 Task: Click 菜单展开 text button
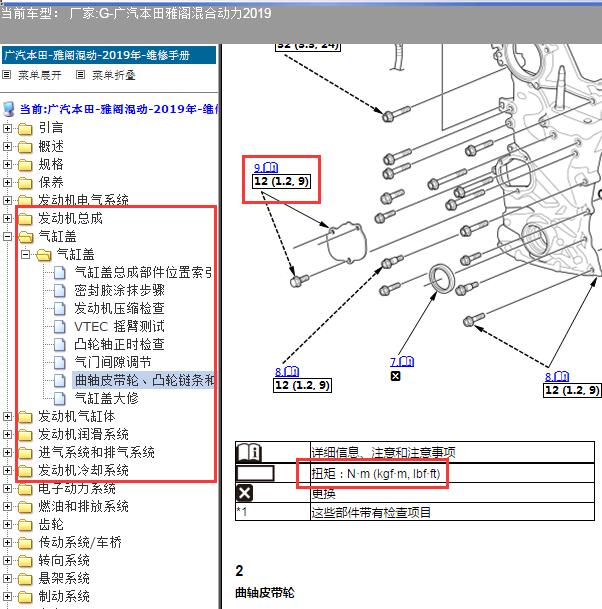(40, 75)
